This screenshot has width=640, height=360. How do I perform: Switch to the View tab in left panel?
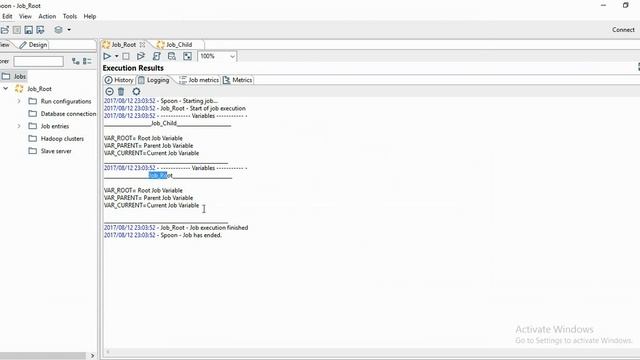(5, 44)
